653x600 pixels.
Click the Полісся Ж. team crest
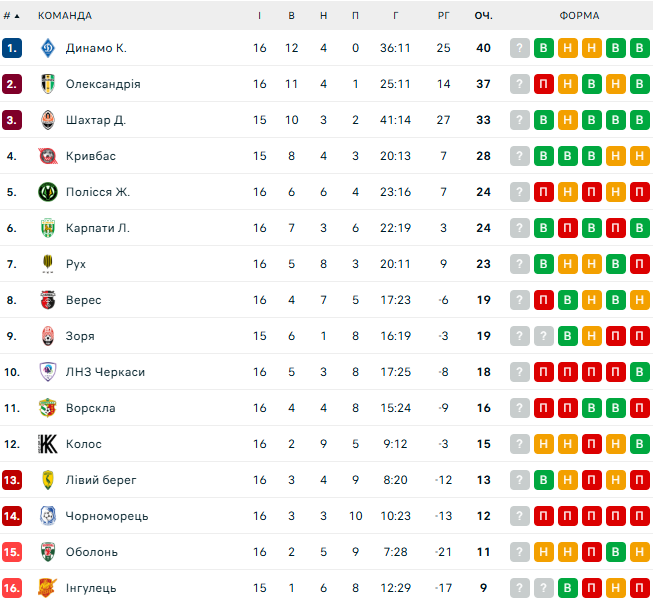coord(47,192)
